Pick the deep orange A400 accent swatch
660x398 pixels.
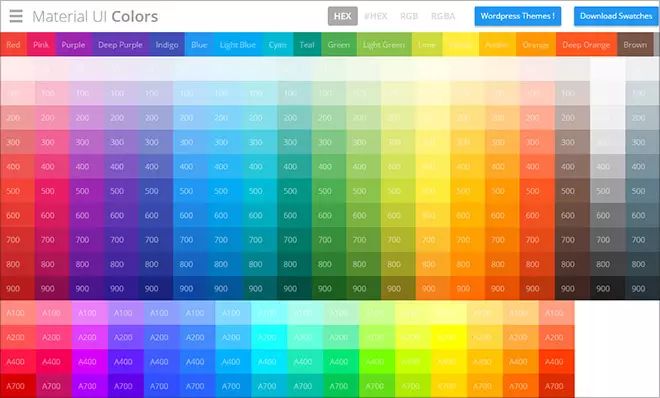pos(556,361)
